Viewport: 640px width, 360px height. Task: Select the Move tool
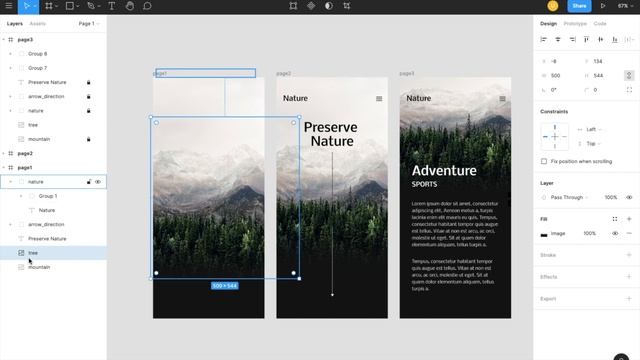click(27, 6)
